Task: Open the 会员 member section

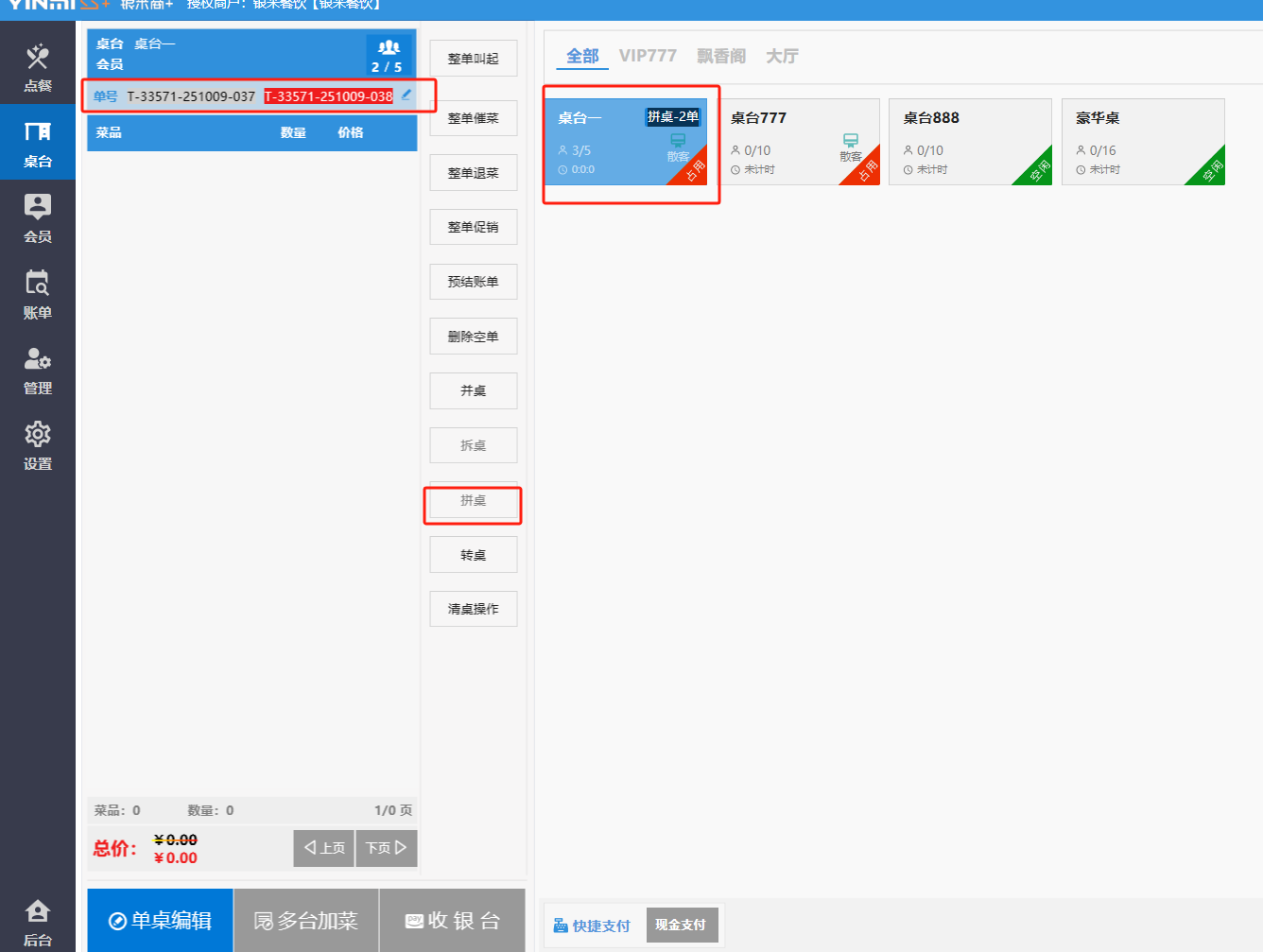Action: click(x=38, y=217)
